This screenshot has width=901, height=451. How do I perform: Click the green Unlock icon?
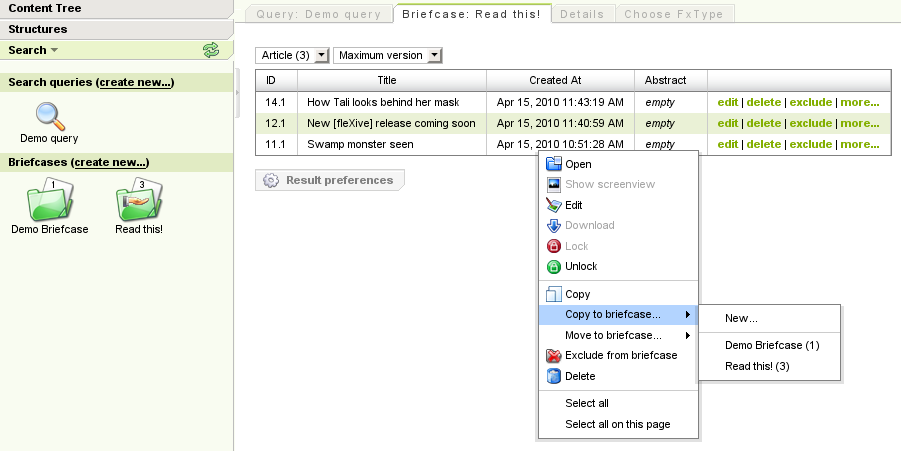pos(553,267)
